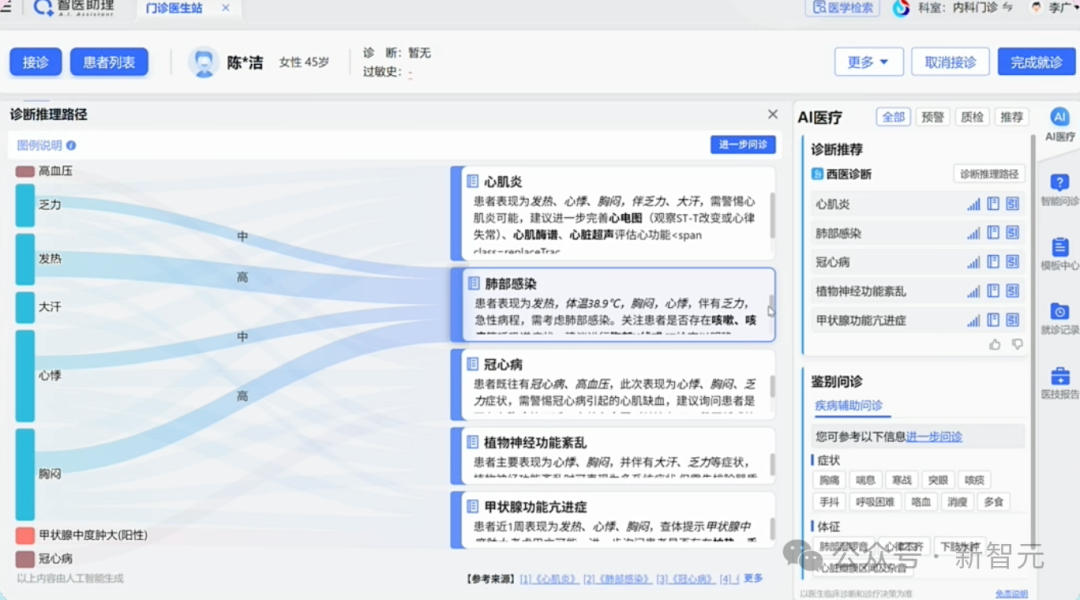The height and width of the screenshot is (600, 1080).
Task: Open the 更多 dropdown
Action: point(868,61)
